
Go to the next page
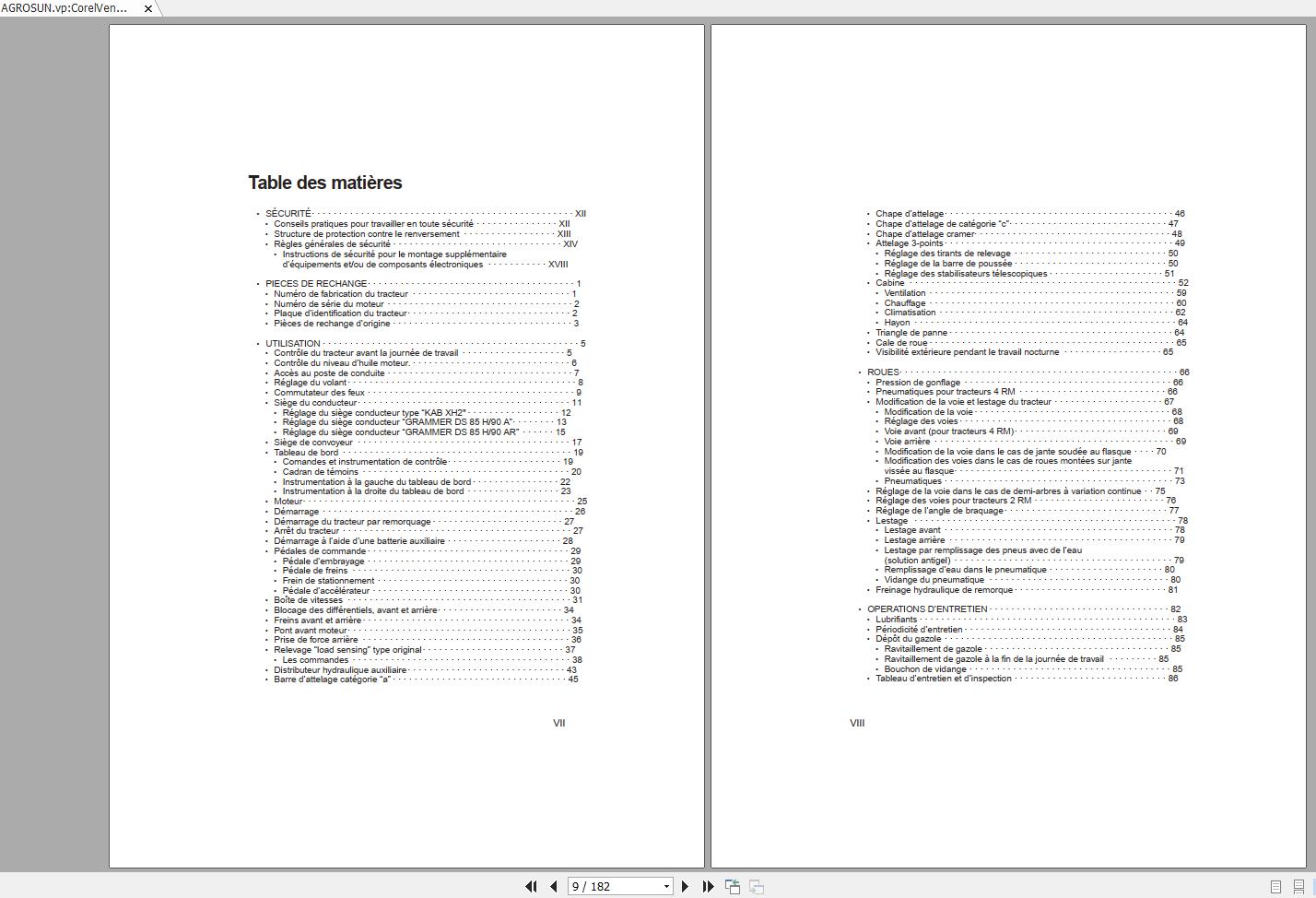point(685,886)
